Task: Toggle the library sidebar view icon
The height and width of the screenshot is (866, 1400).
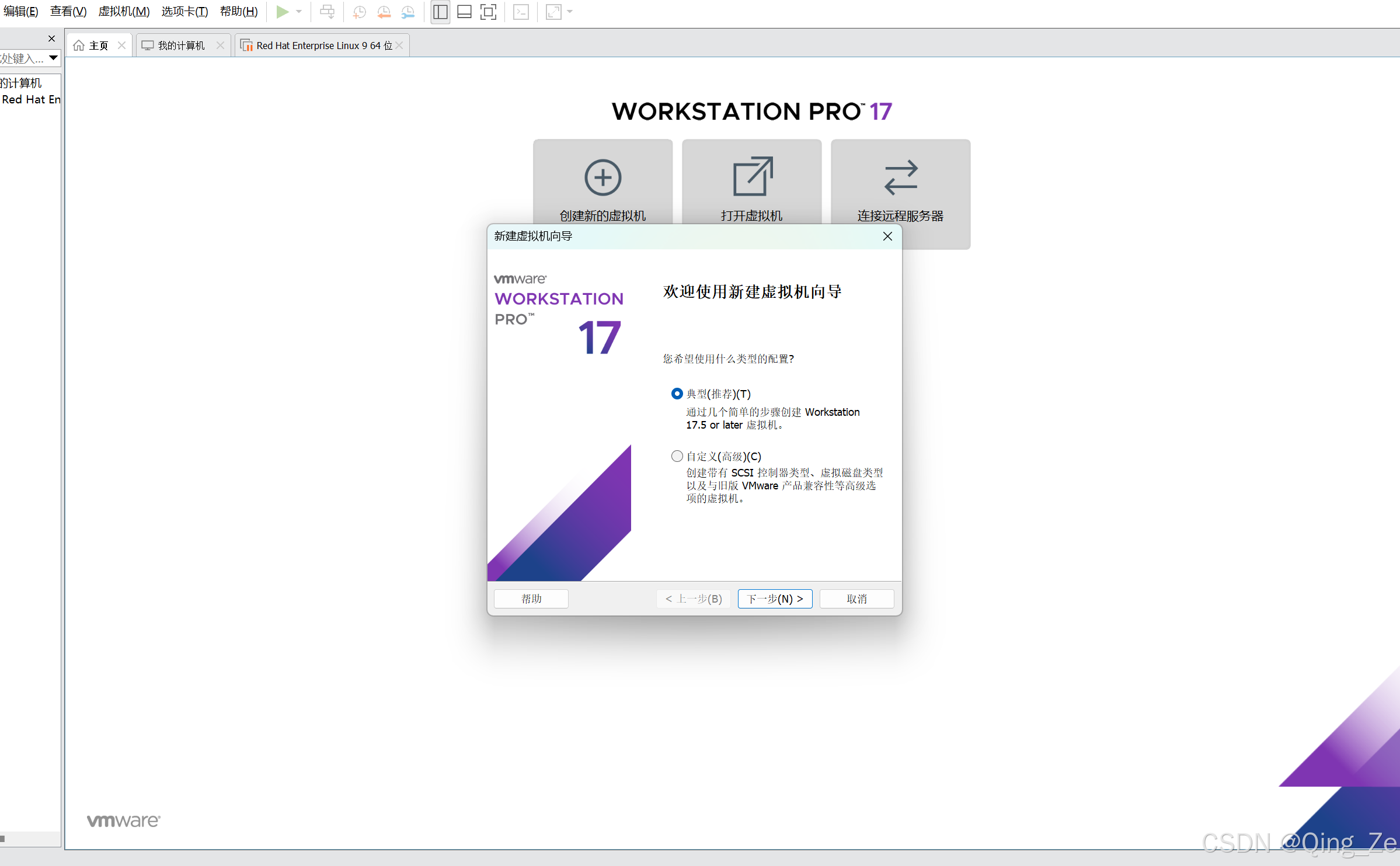Action: click(x=441, y=12)
